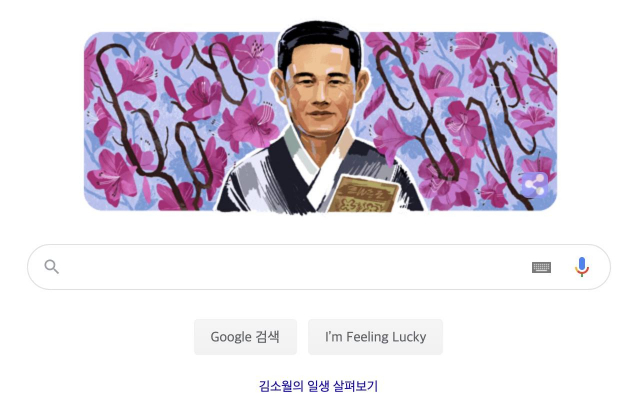Click the brown book held in the doodle
The image size is (640, 420).
(362, 195)
